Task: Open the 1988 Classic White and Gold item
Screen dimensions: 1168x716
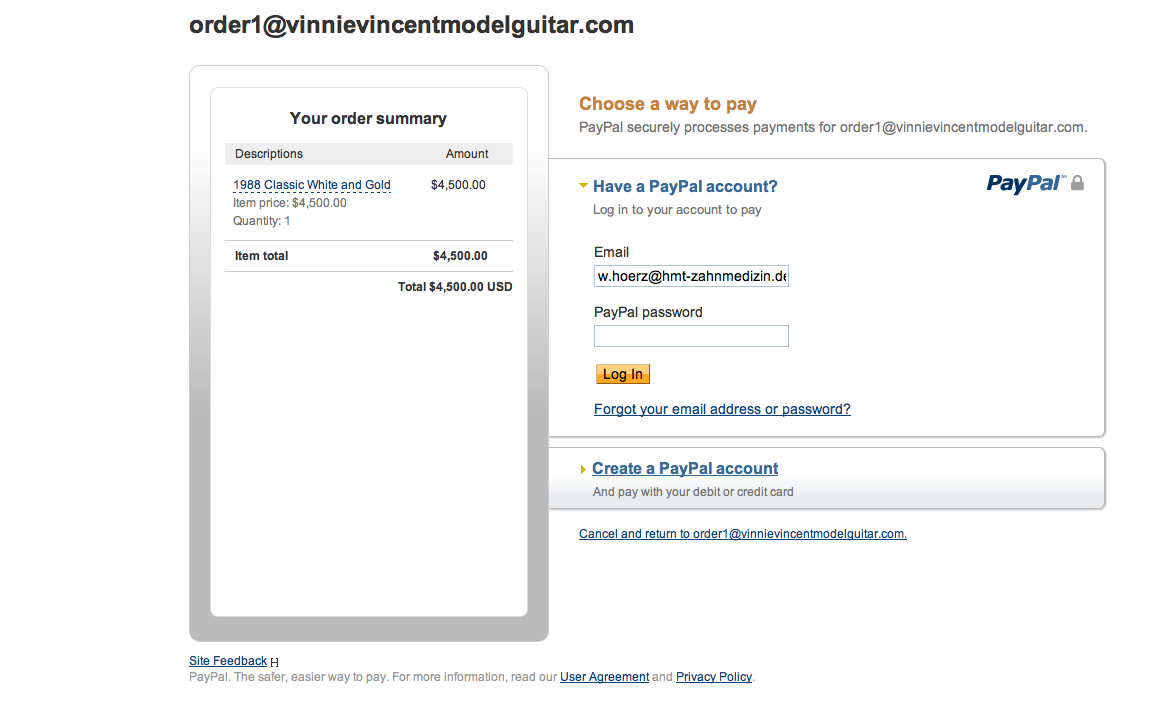Action: [x=312, y=185]
